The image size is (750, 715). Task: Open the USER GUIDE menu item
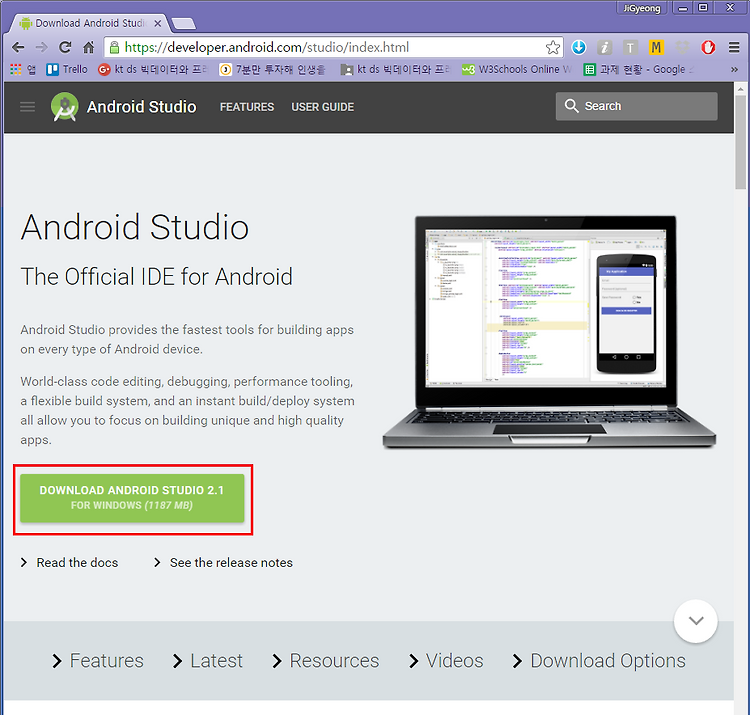point(323,107)
